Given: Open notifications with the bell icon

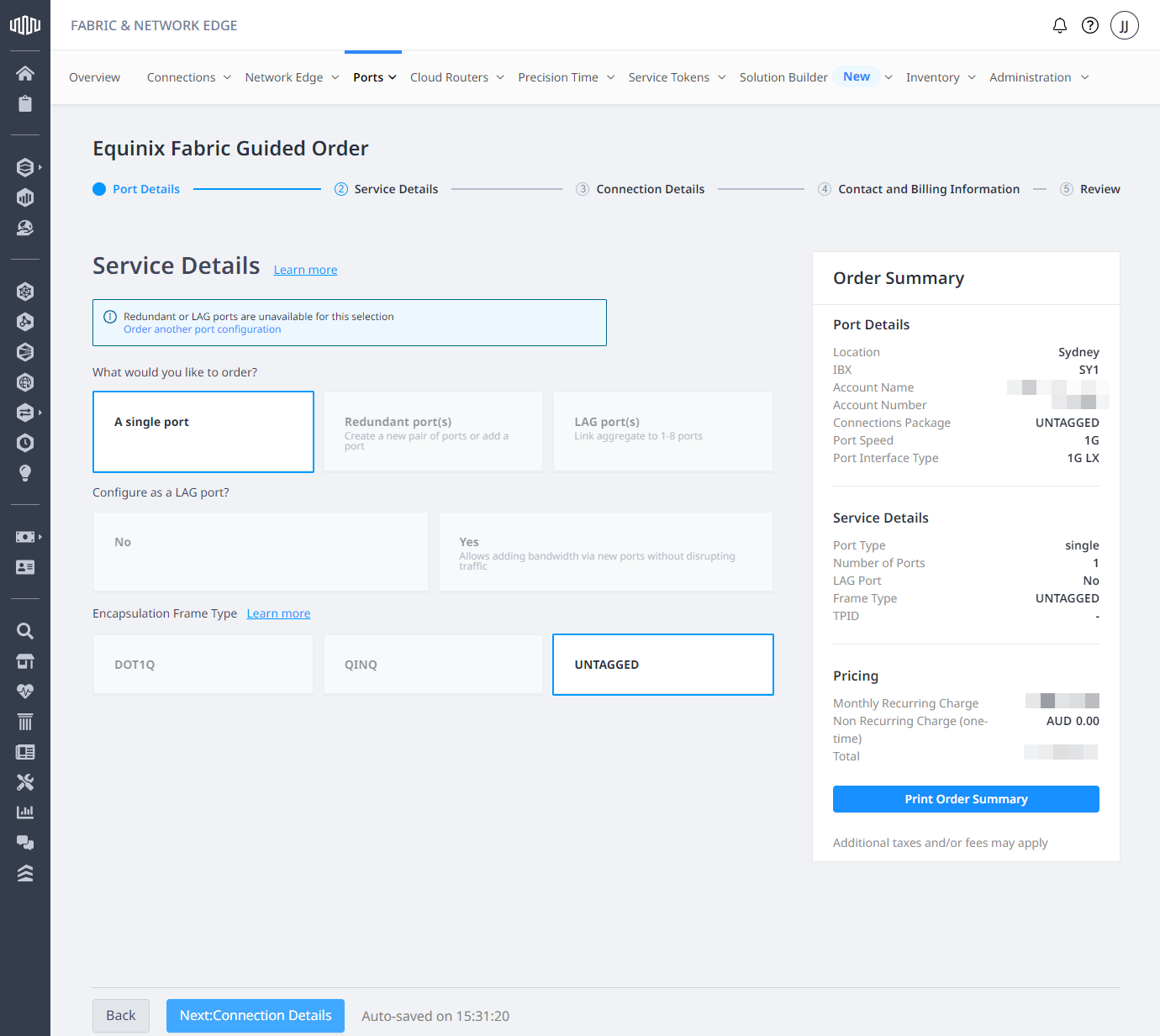Looking at the screenshot, I should tap(1059, 25).
